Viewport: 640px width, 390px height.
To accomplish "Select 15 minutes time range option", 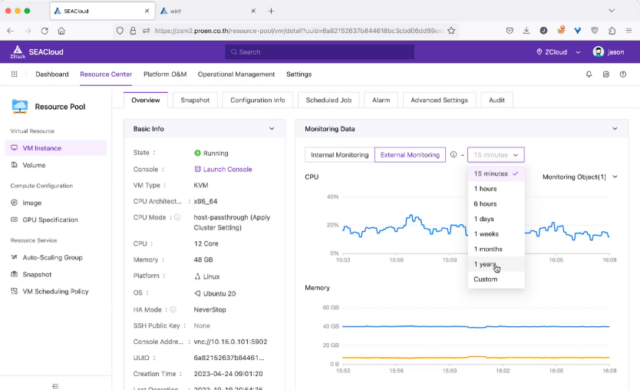I will point(496,174).
